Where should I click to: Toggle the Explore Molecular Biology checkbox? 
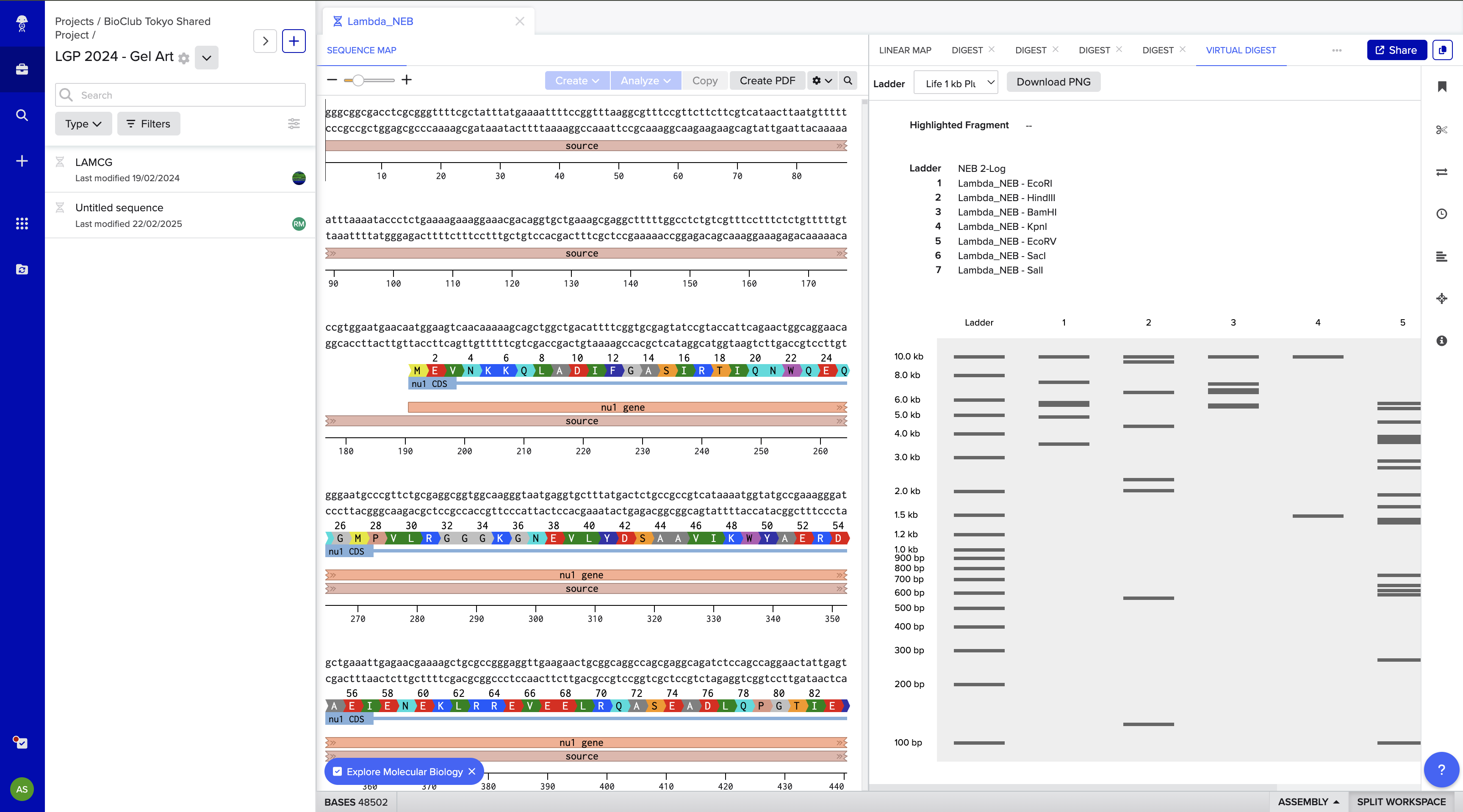(337, 772)
